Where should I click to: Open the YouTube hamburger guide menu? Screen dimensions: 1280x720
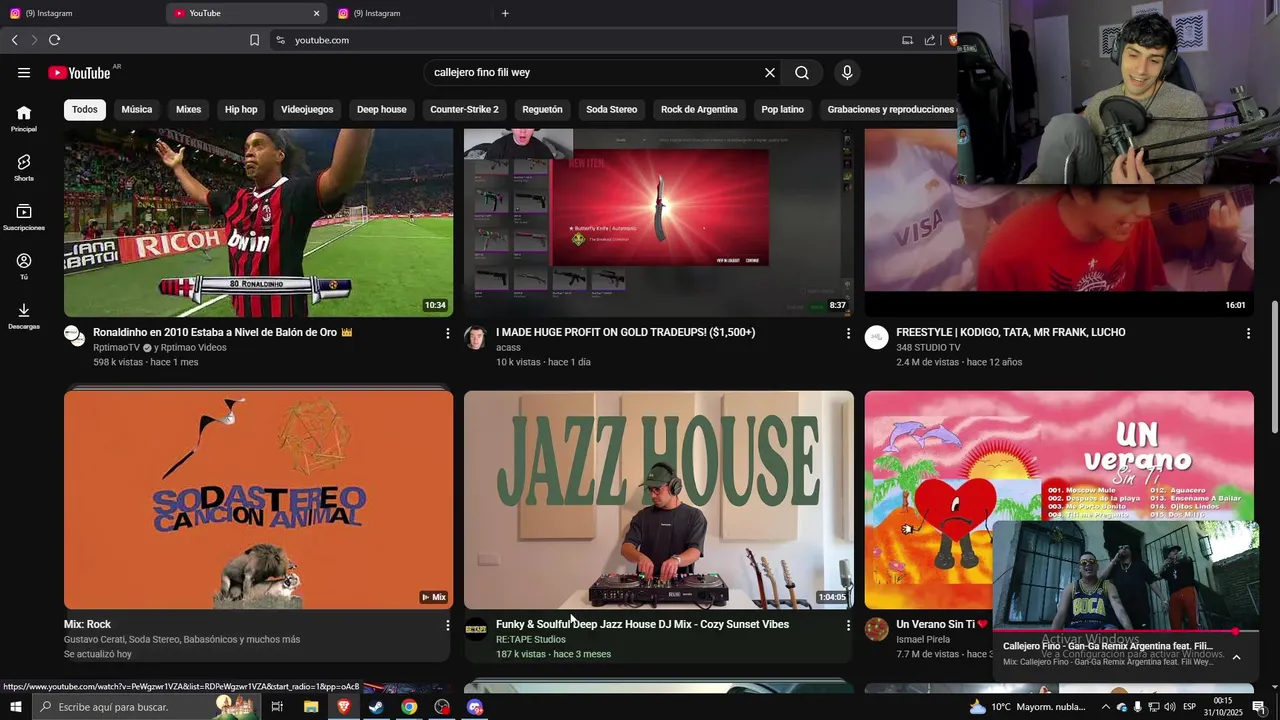24,72
